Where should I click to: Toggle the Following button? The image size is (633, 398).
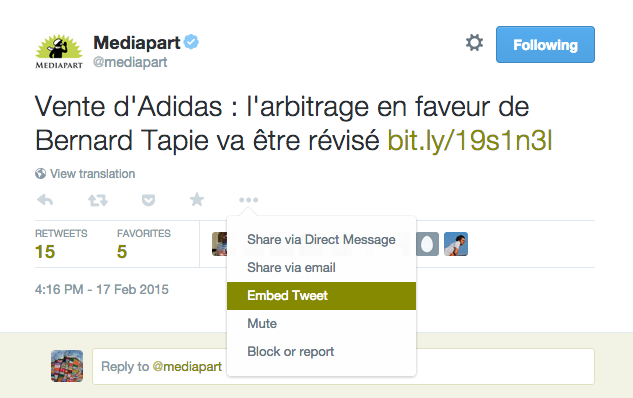click(545, 44)
